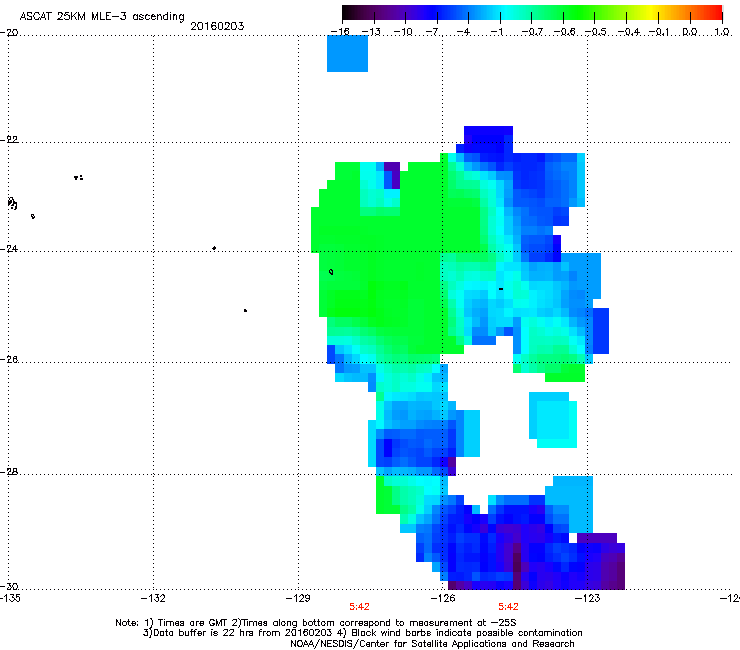Click the -0.7 color scale label
Screen dimensions: 740x650
(x=532, y=32)
